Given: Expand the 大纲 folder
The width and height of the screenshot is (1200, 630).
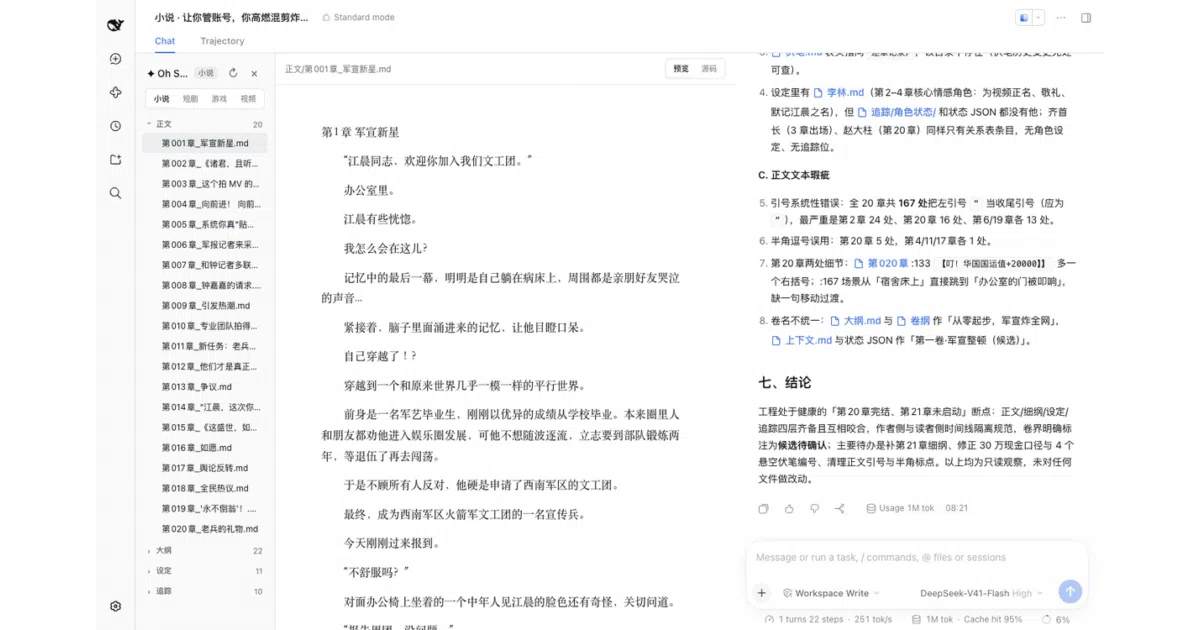Looking at the screenshot, I should point(205,551).
